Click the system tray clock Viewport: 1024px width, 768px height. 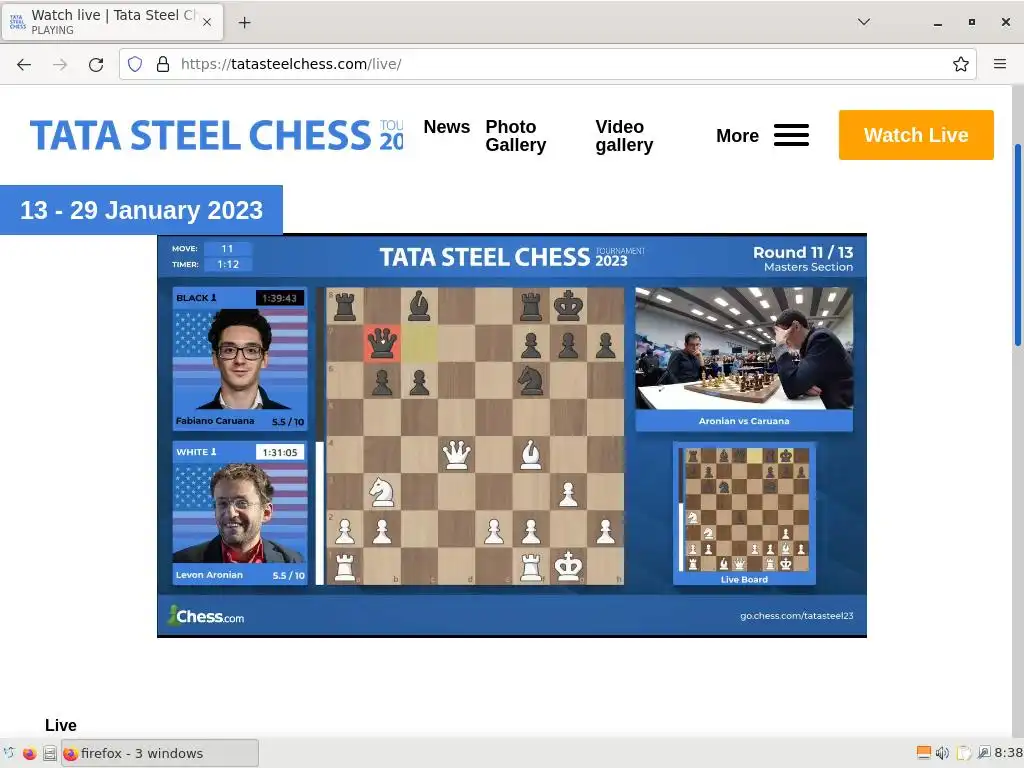click(1008, 753)
